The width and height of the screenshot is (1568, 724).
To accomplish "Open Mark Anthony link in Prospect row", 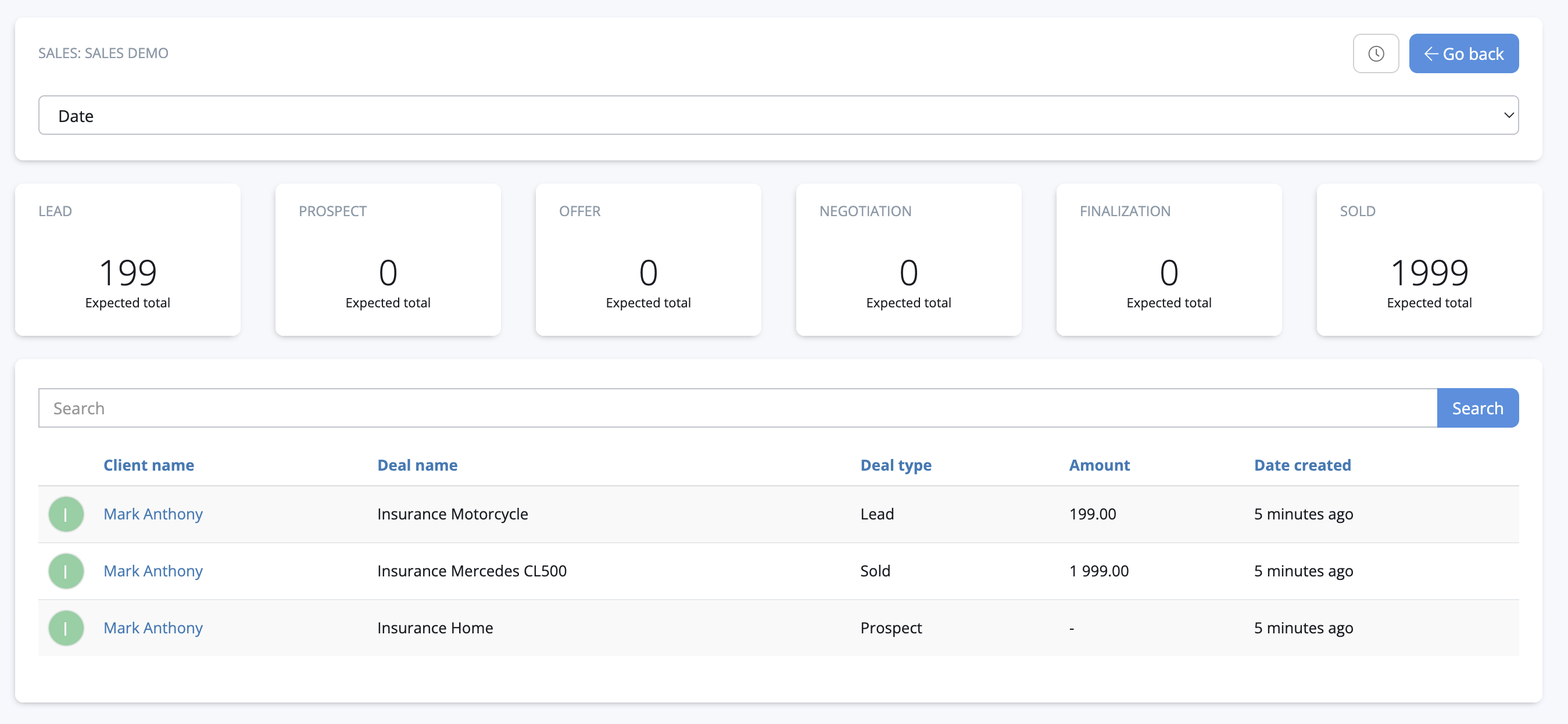I will tap(153, 628).
